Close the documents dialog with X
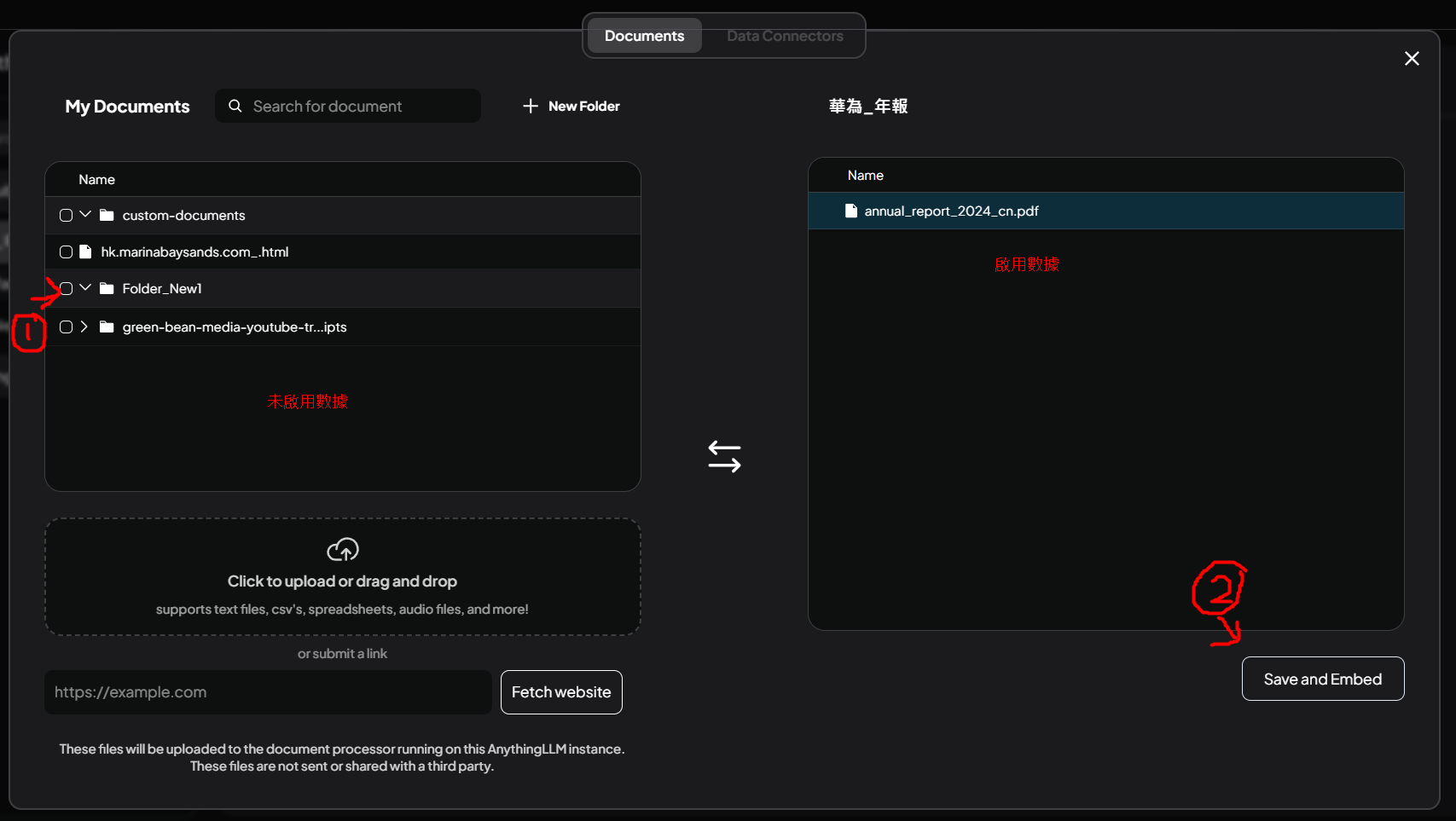The width and height of the screenshot is (1456, 821). (x=1412, y=58)
